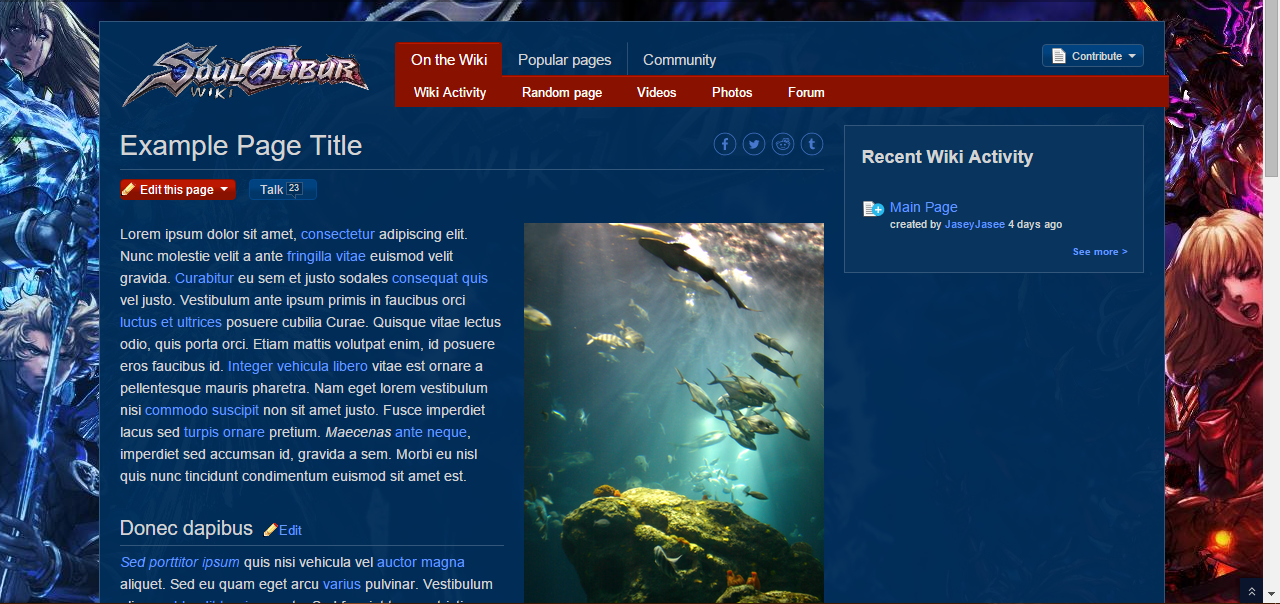This screenshot has width=1280, height=604.
Task: Select the On the Wiki tab
Action: [449, 60]
